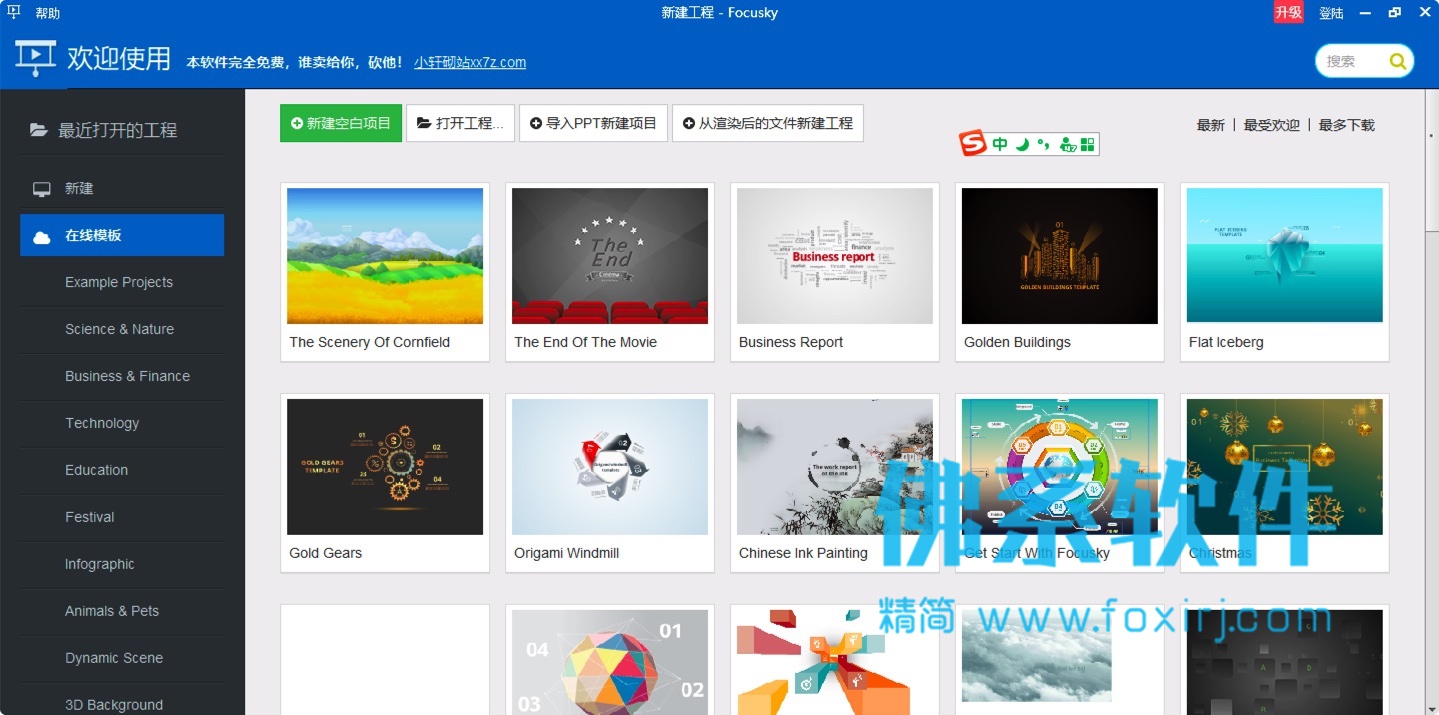Click the Business Report title text
Screen dimensions: 1439x715
pos(791,342)
